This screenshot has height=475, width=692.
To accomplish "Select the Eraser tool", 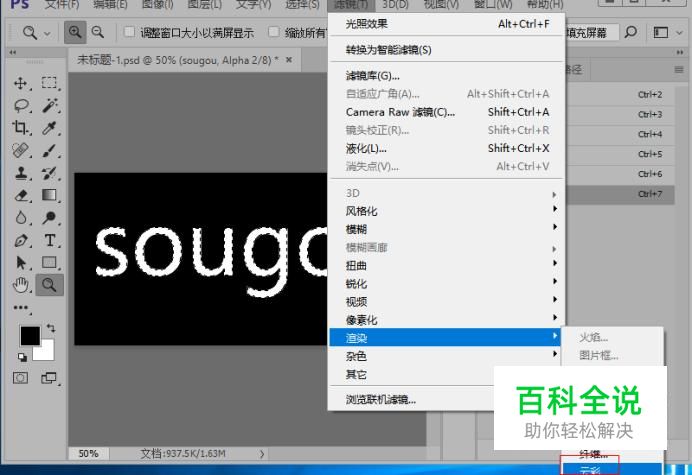I will pos(21,195).
